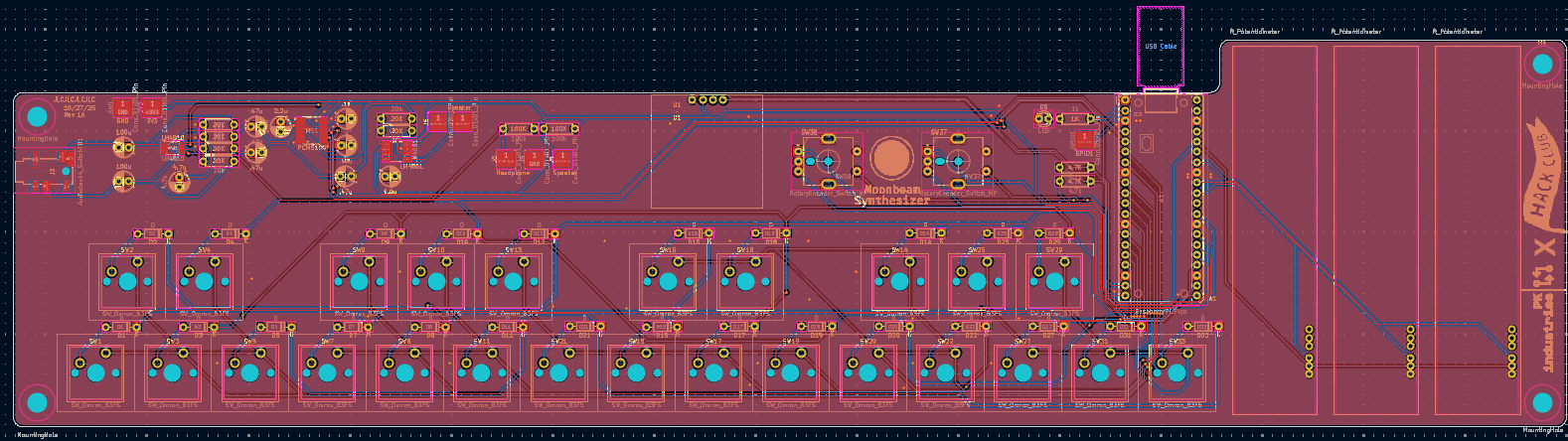Screen dimensions: 1568x441
Task: Click the JLCJLCJLCJLC order marker text
Action: click(76, 100)
